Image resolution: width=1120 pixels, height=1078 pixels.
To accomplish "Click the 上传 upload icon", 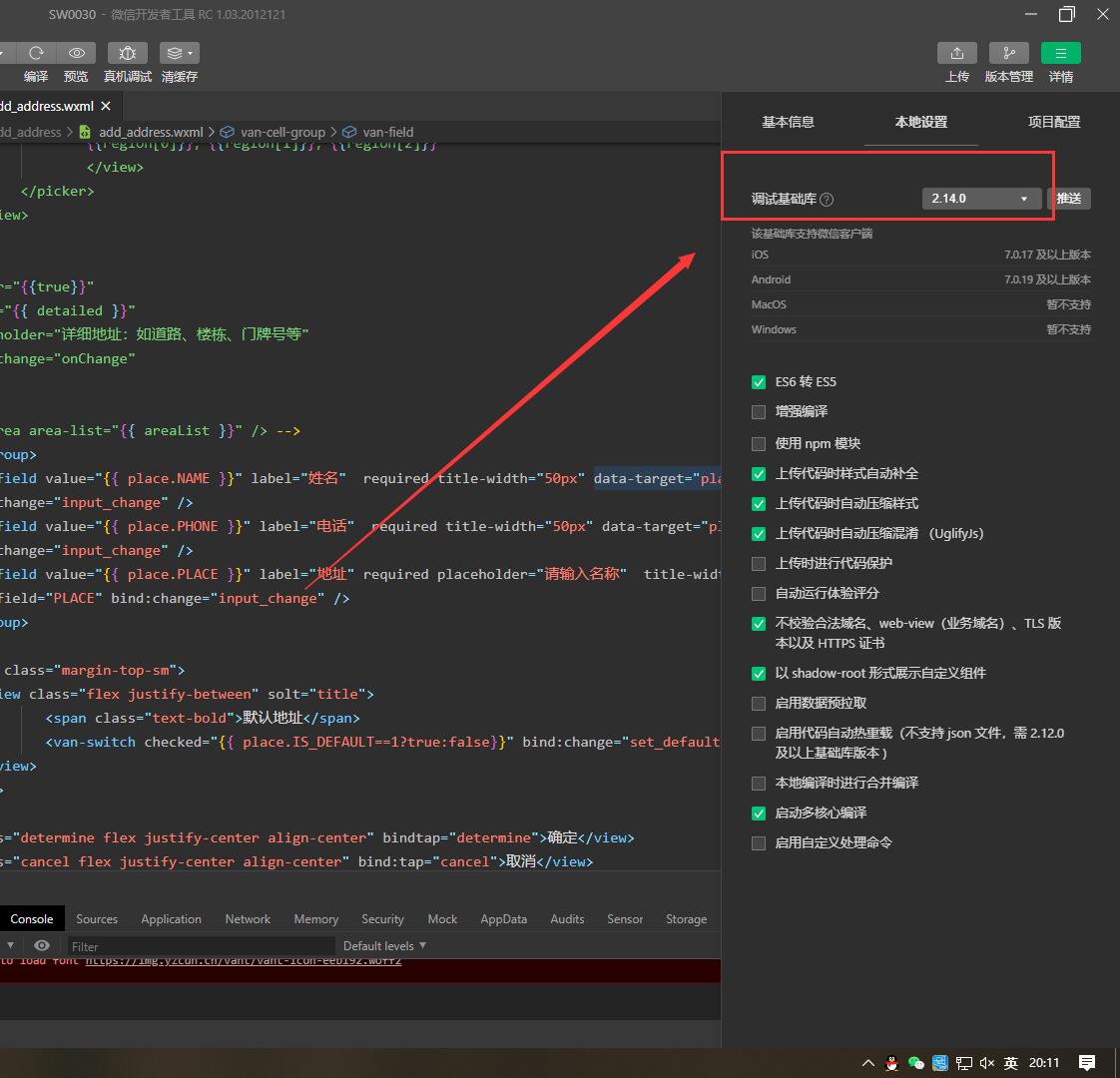I will coord(957,53).
